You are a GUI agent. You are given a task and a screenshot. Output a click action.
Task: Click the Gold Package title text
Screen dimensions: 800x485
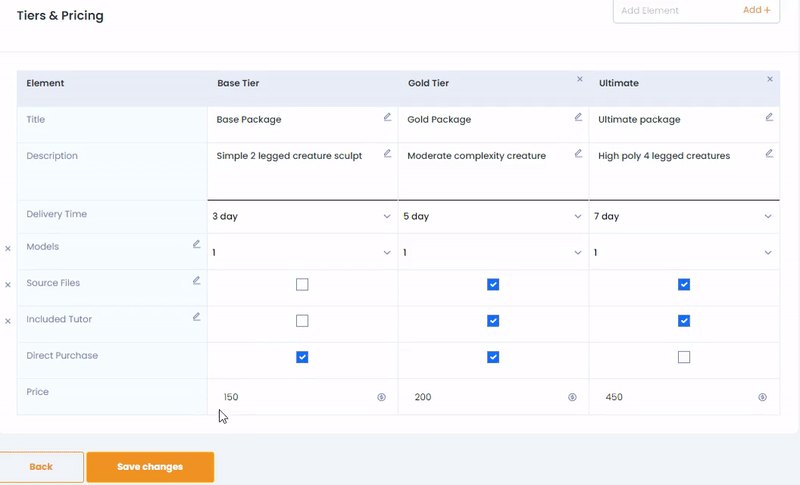[x=439, y=119]
